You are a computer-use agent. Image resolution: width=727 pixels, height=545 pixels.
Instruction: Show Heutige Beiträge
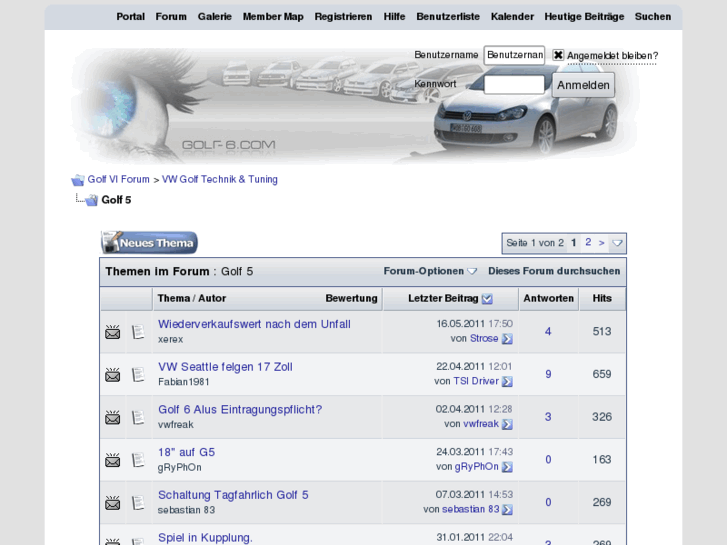[x=584, y=17]
